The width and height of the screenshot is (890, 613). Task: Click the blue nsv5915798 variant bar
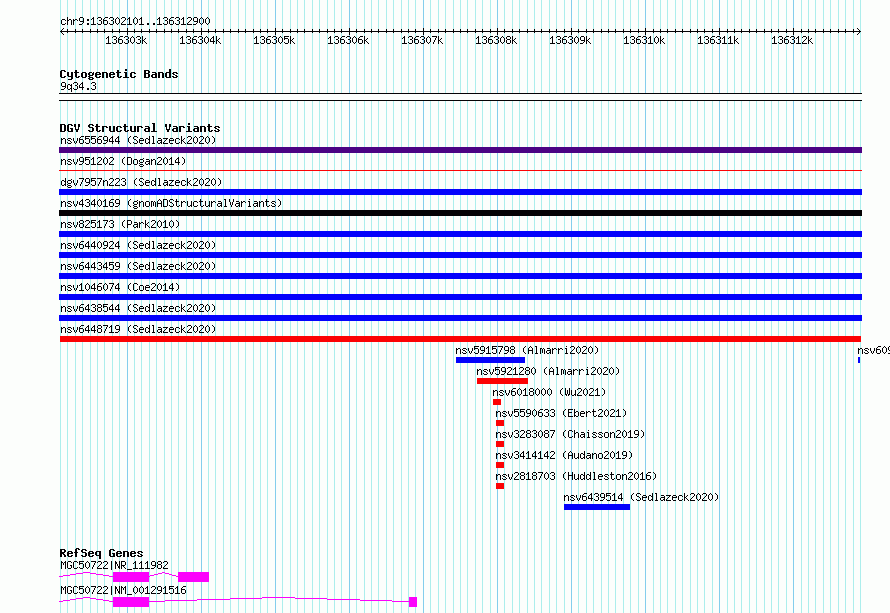click(x=490, y=360)
